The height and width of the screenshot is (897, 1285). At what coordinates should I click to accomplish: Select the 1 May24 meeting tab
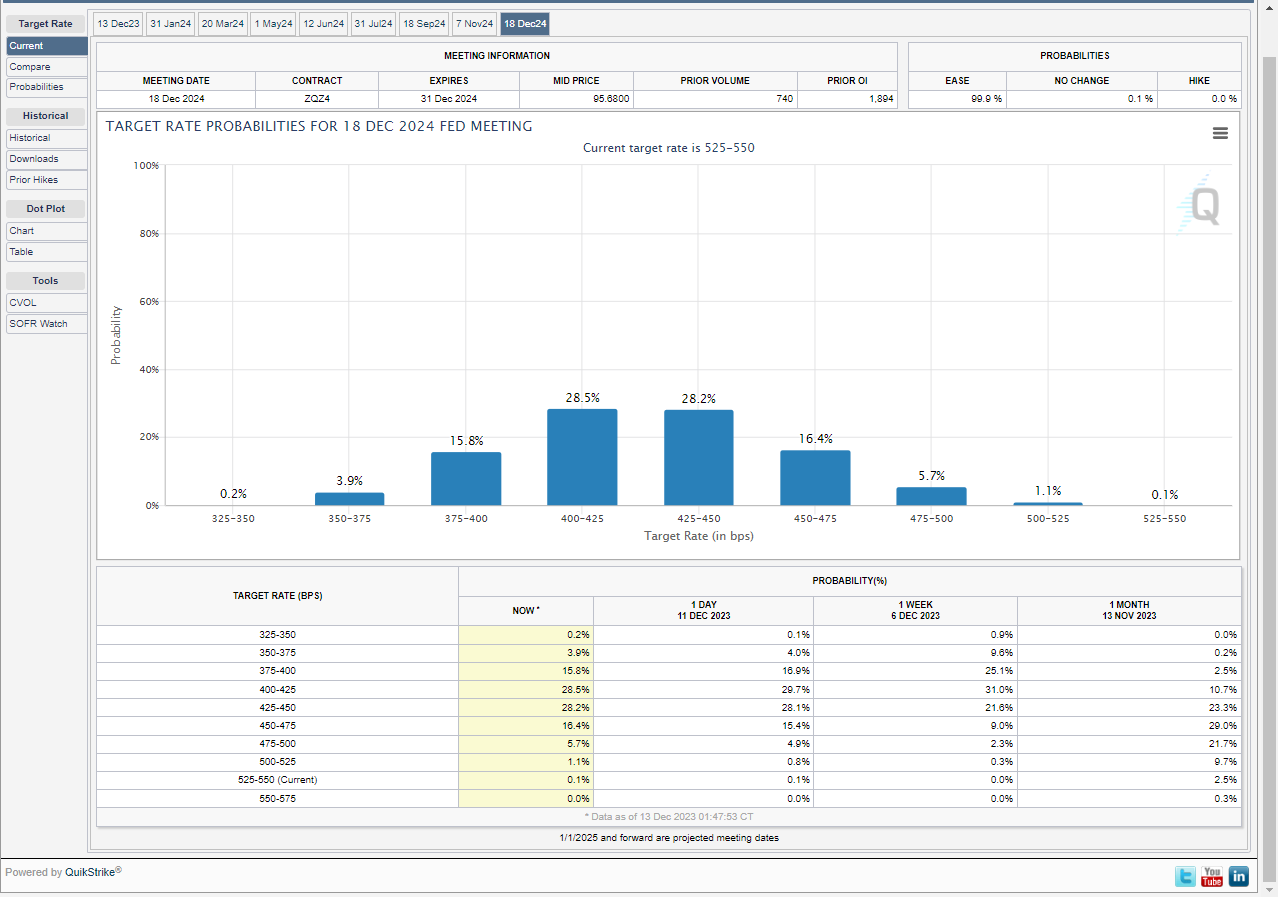(273, 24)
